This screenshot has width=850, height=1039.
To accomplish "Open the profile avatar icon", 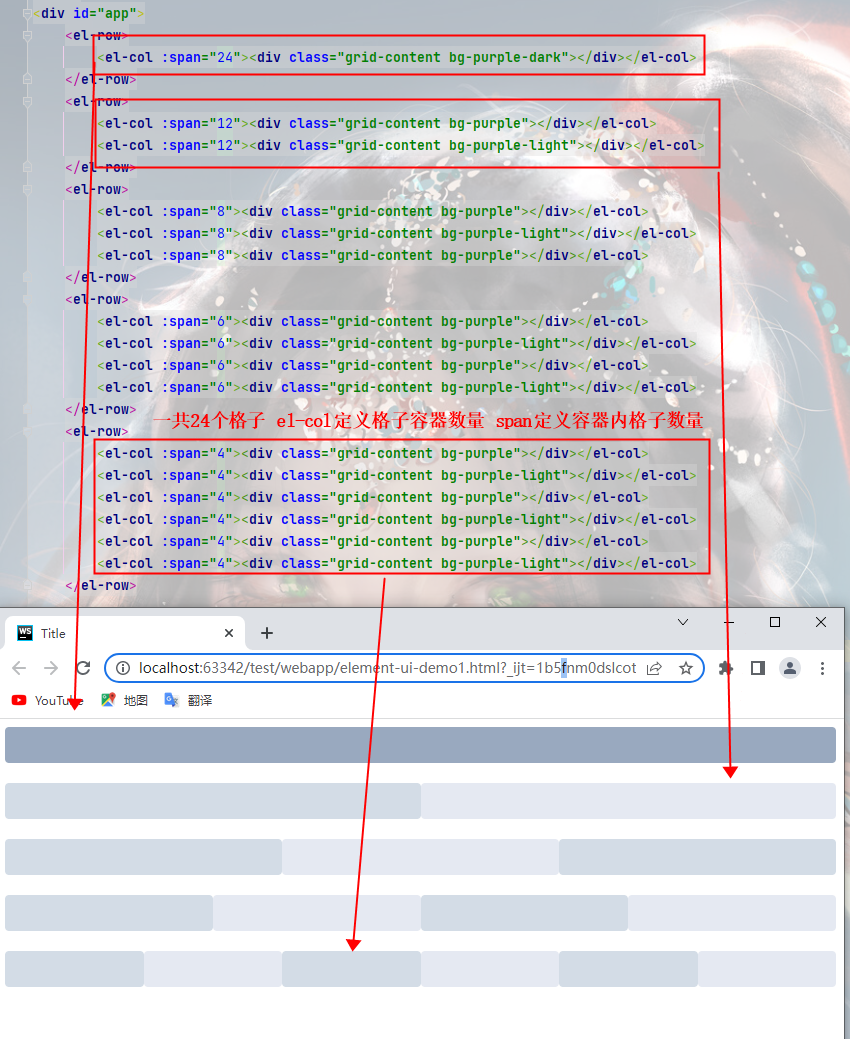I will [790, 668].
